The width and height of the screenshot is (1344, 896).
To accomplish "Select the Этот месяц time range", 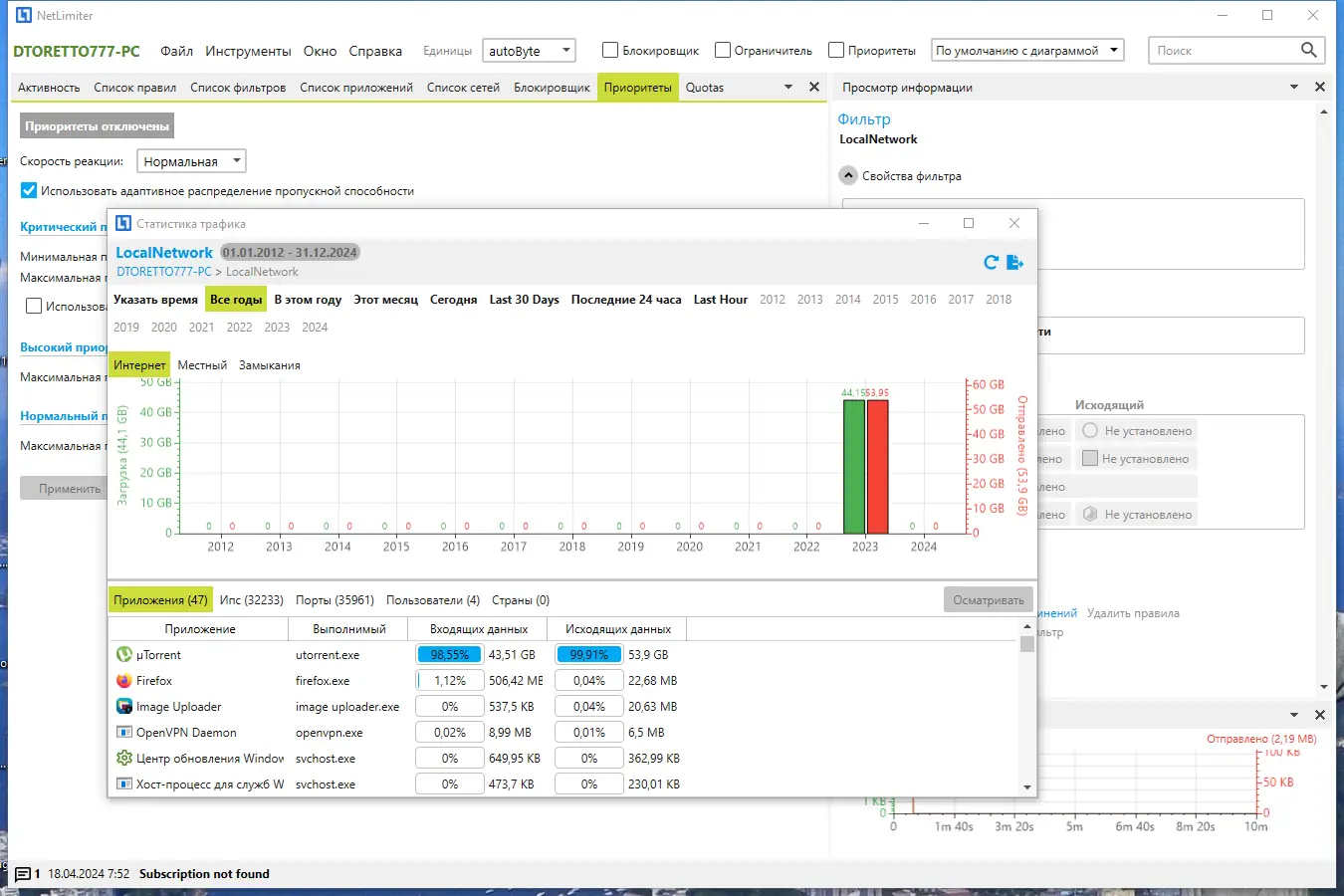I will pyautogui.click(x=386, y=300).
